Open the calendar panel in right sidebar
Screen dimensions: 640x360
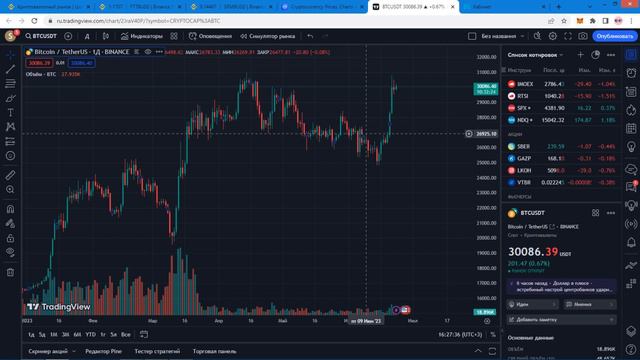click(631, 128)
